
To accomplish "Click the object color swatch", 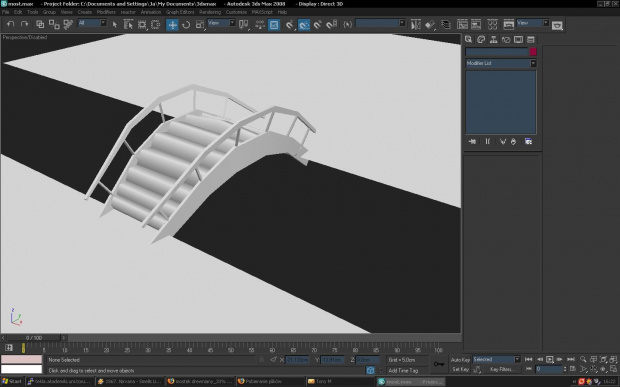I will point(533,52).
